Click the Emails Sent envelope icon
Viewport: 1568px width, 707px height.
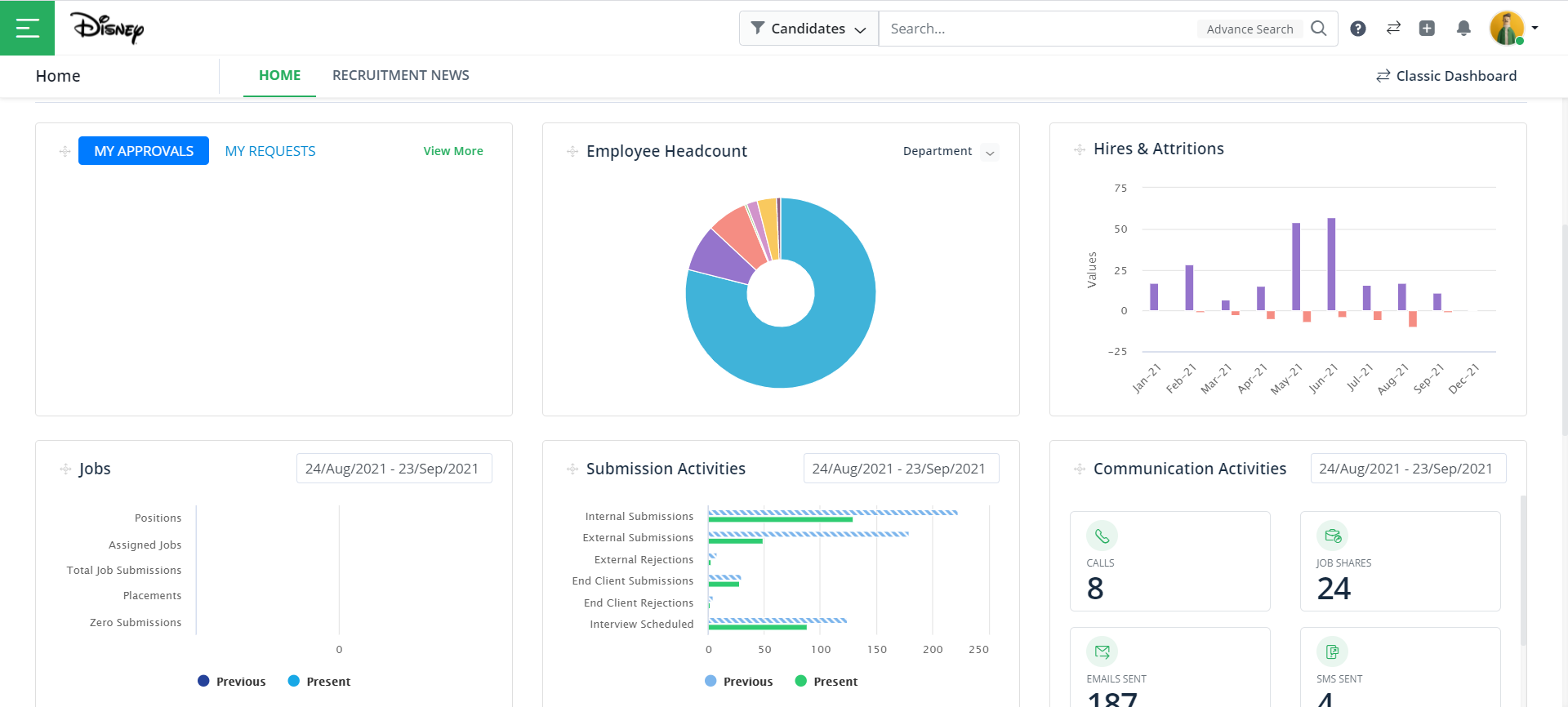point(1102,651)
